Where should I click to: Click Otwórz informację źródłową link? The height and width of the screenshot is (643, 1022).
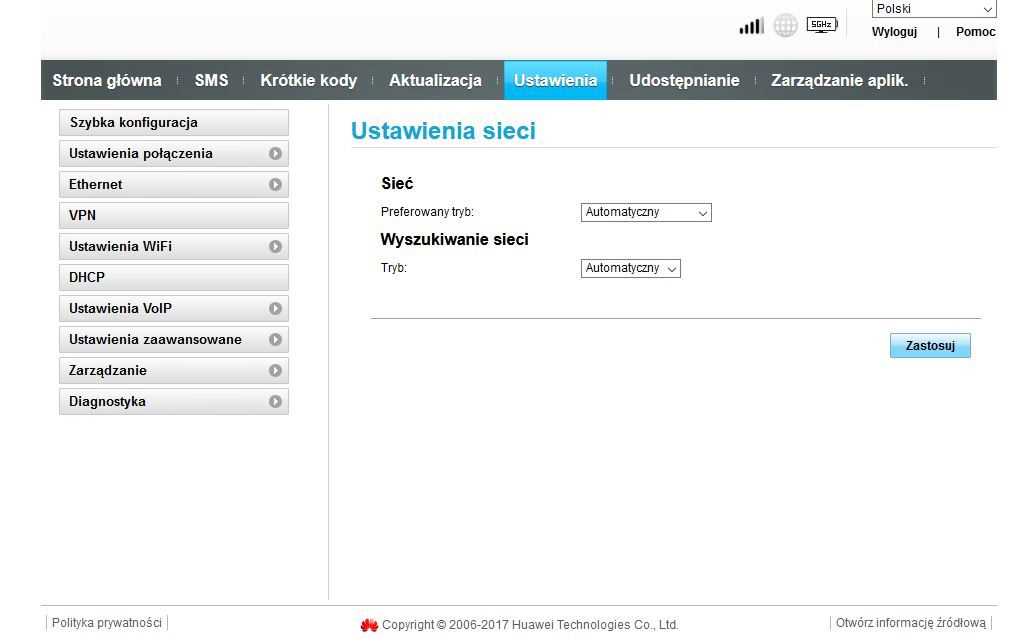(911, 623)
